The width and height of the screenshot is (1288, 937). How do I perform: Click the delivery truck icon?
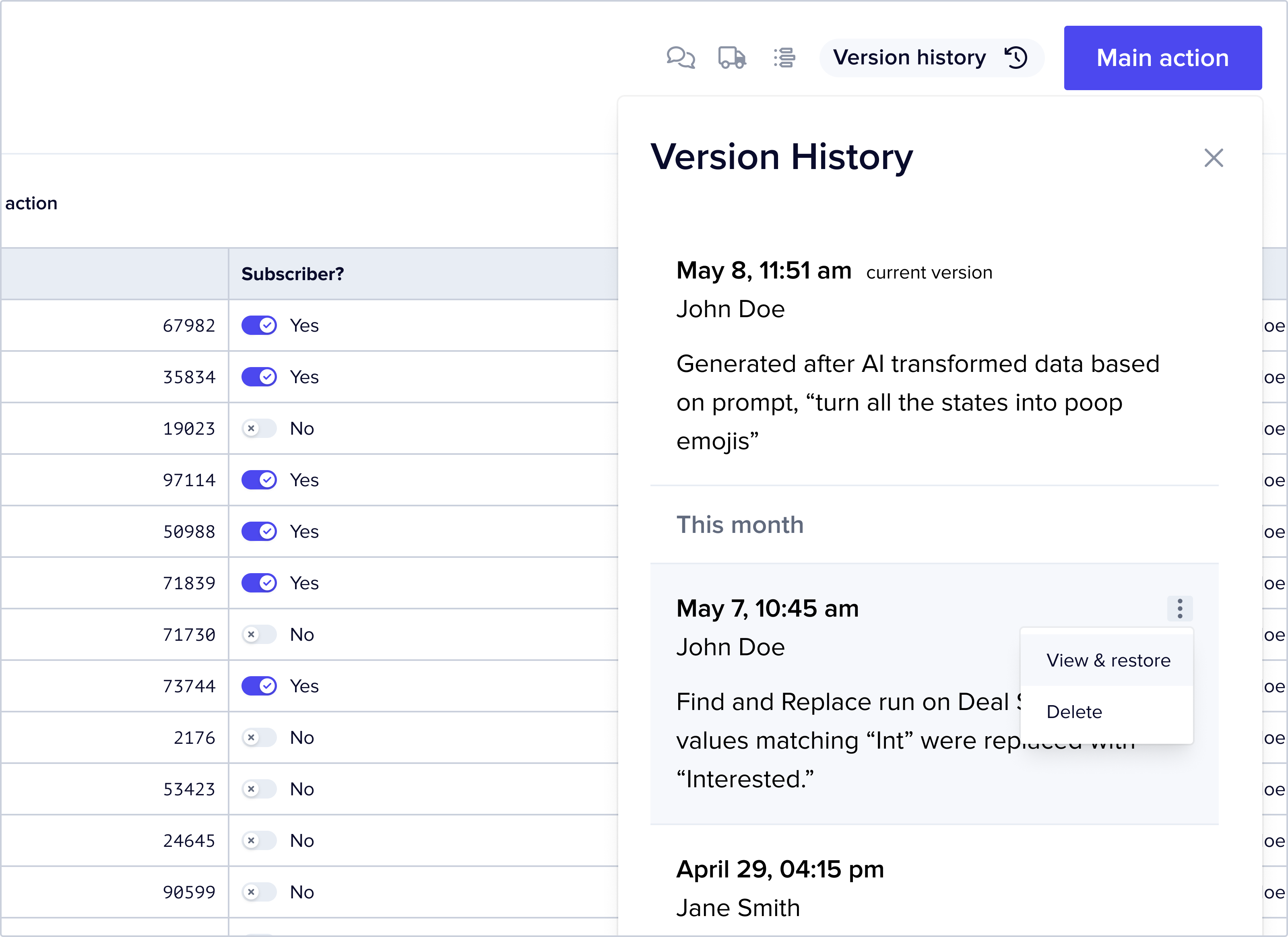[732, 58]
